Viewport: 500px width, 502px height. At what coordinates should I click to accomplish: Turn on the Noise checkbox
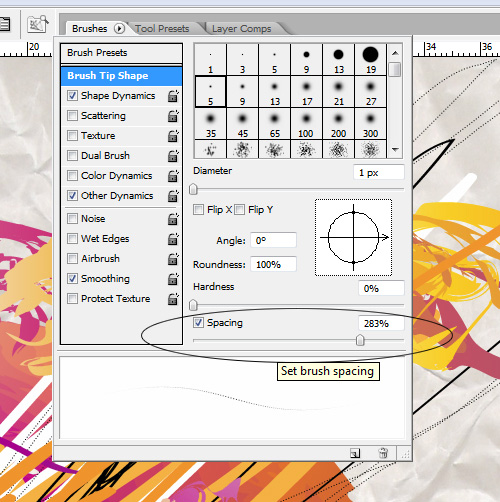pos(72,219)
